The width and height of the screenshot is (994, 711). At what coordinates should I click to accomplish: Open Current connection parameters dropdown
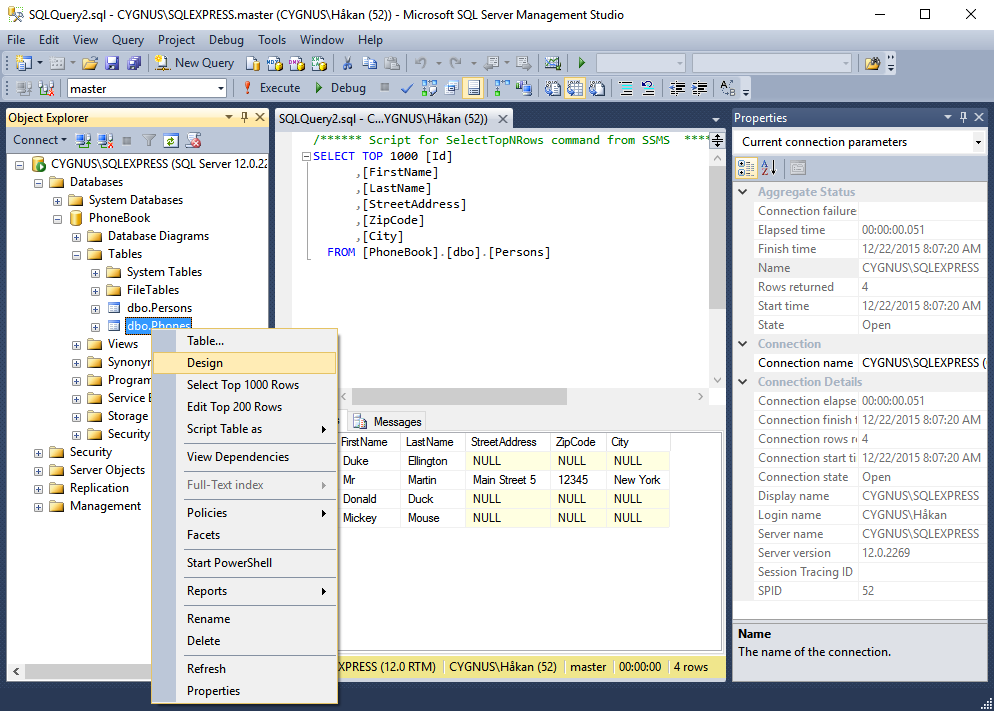pyautogui.click(x=978, y=142)
